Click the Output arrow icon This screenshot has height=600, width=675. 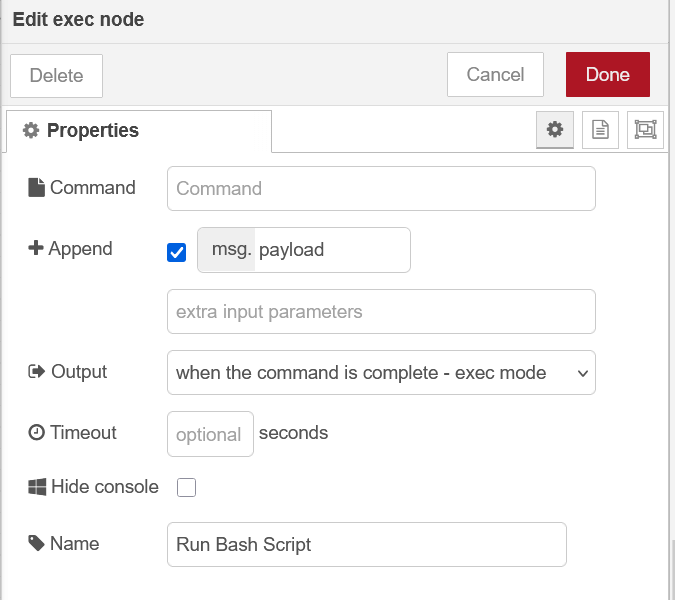[37, 371]
